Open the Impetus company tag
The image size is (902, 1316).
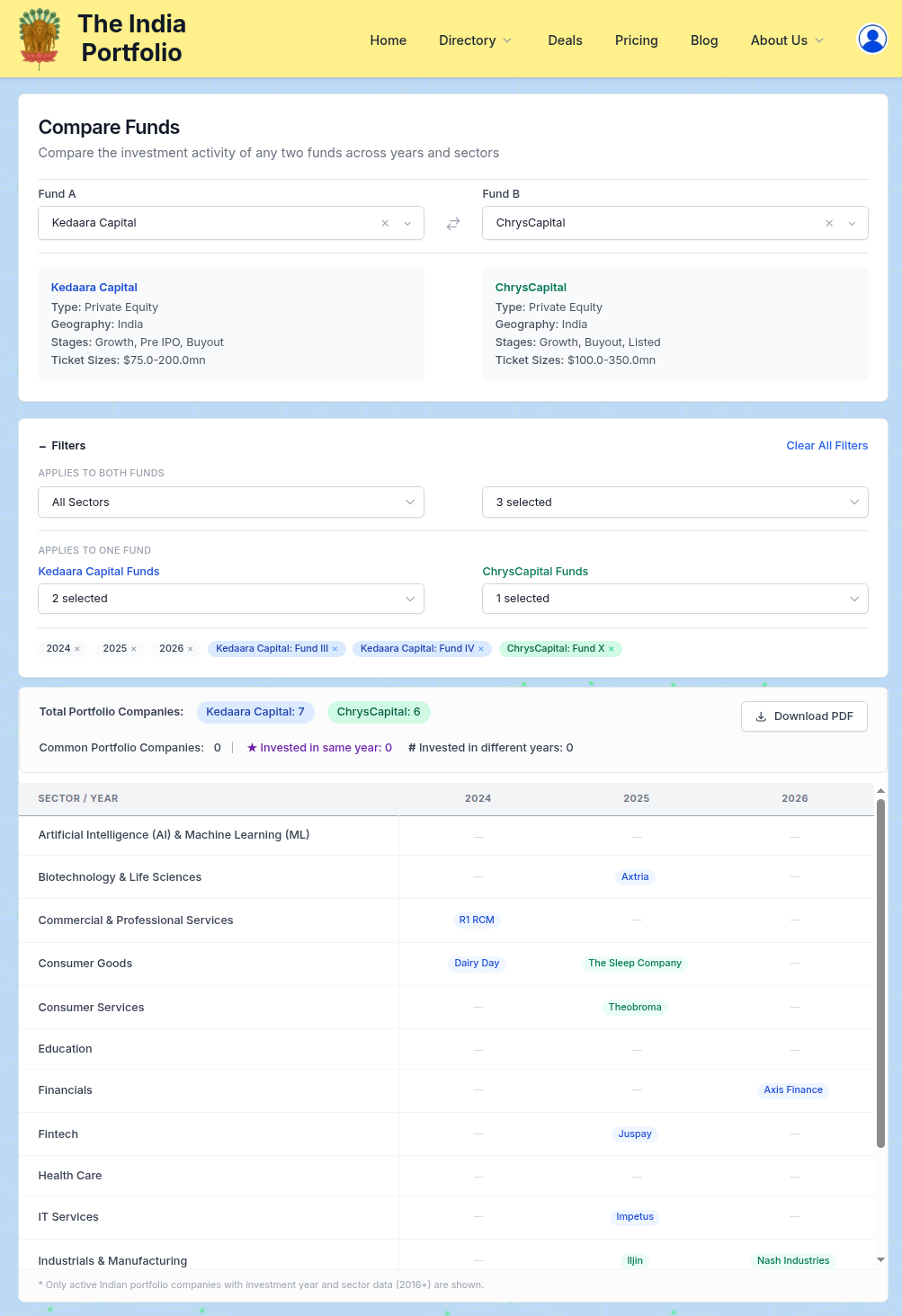click(x=635, y=1217)
